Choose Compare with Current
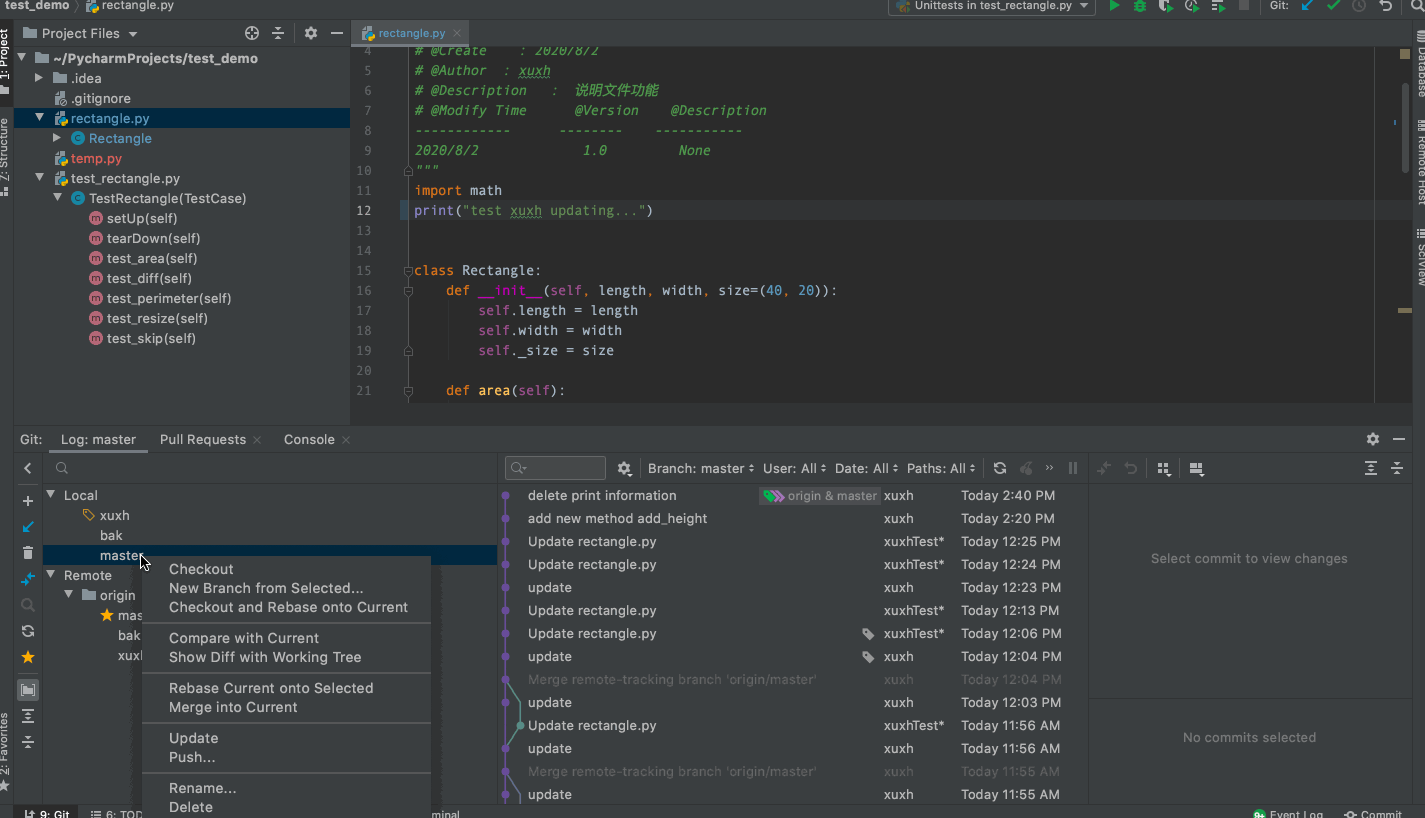The width and height of the screenshot is (1425, 818). 244,638
